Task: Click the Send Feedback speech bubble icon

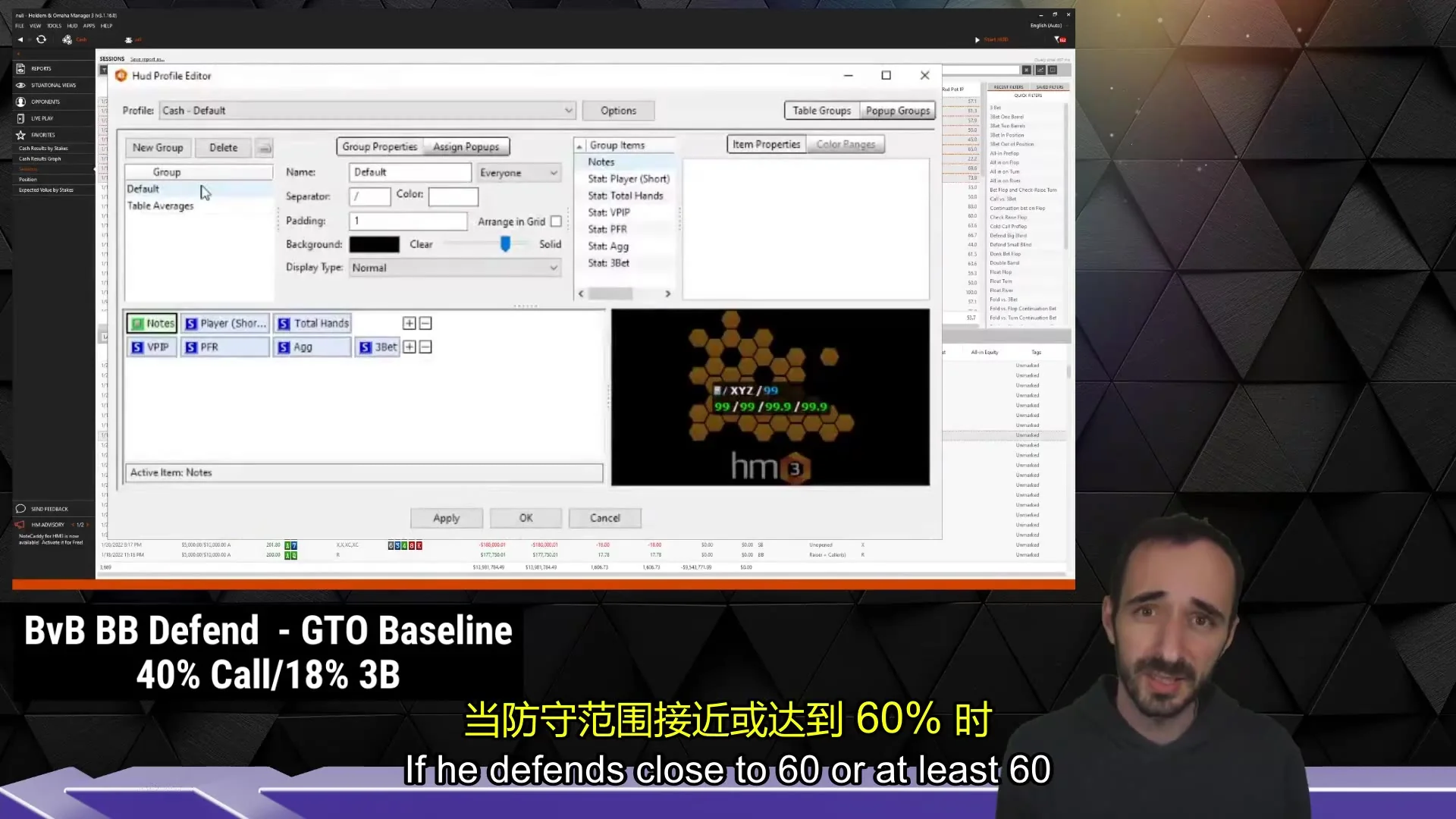Action: pyautogui.click(x=20, y=509)
